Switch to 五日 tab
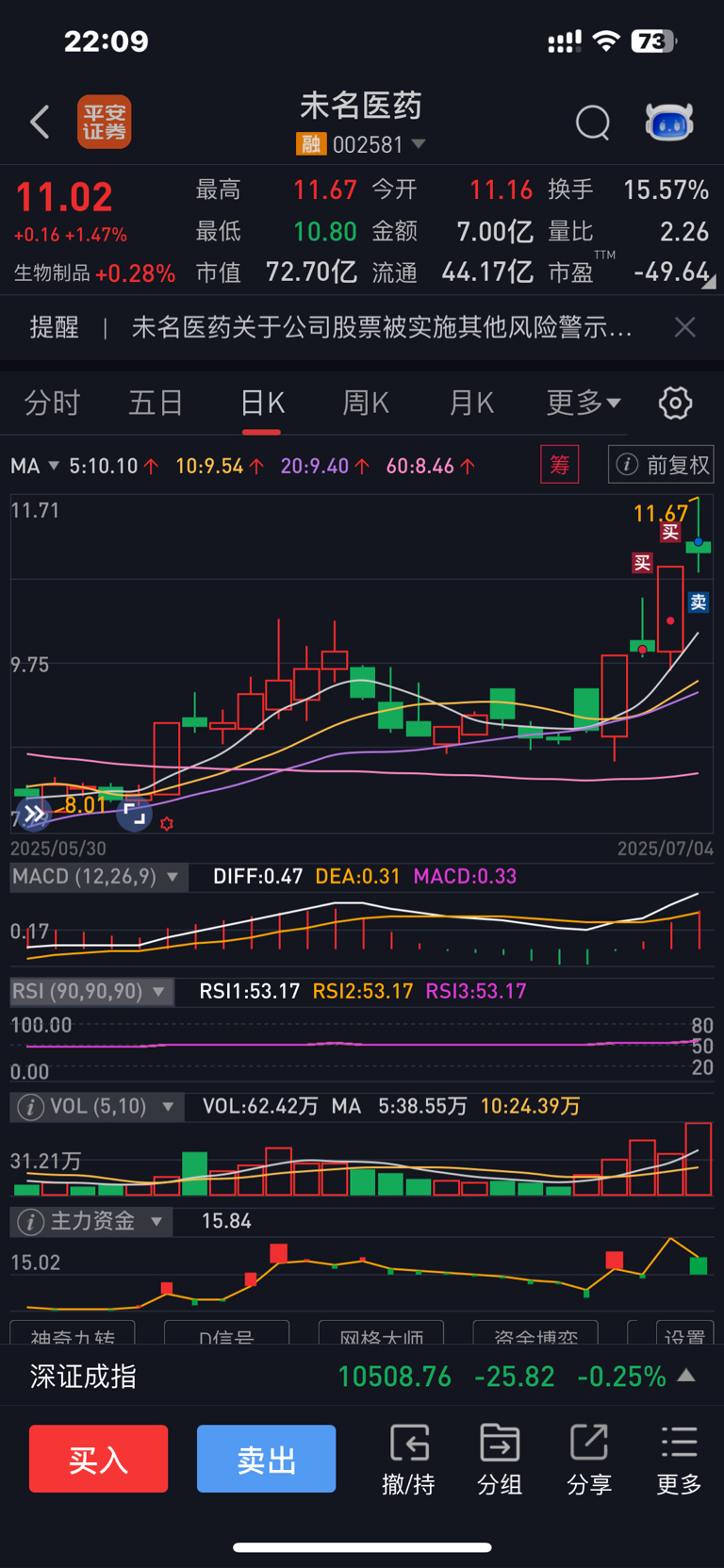 [156, 404]
